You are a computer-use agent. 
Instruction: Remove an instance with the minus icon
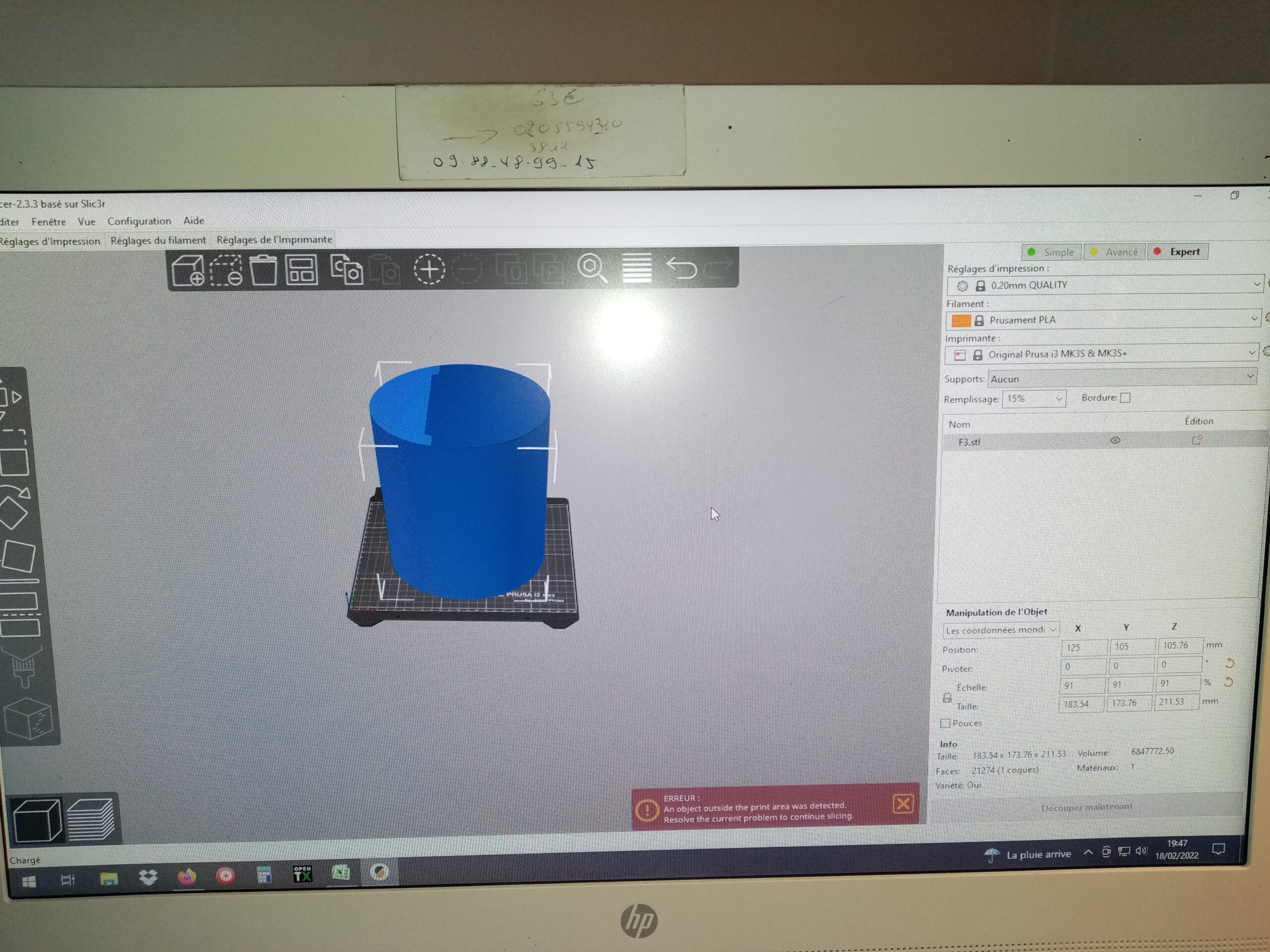coord(467,269)
